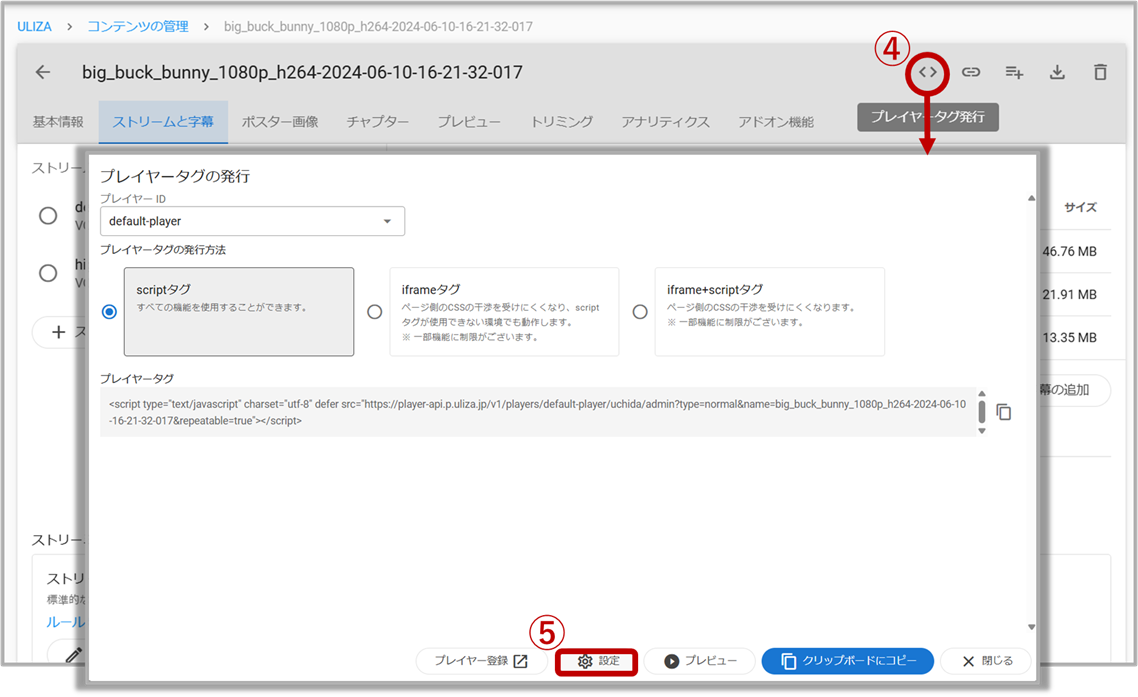Open the player tag code icon
This screenshot has width=1138, height=697.
point(928,73)
